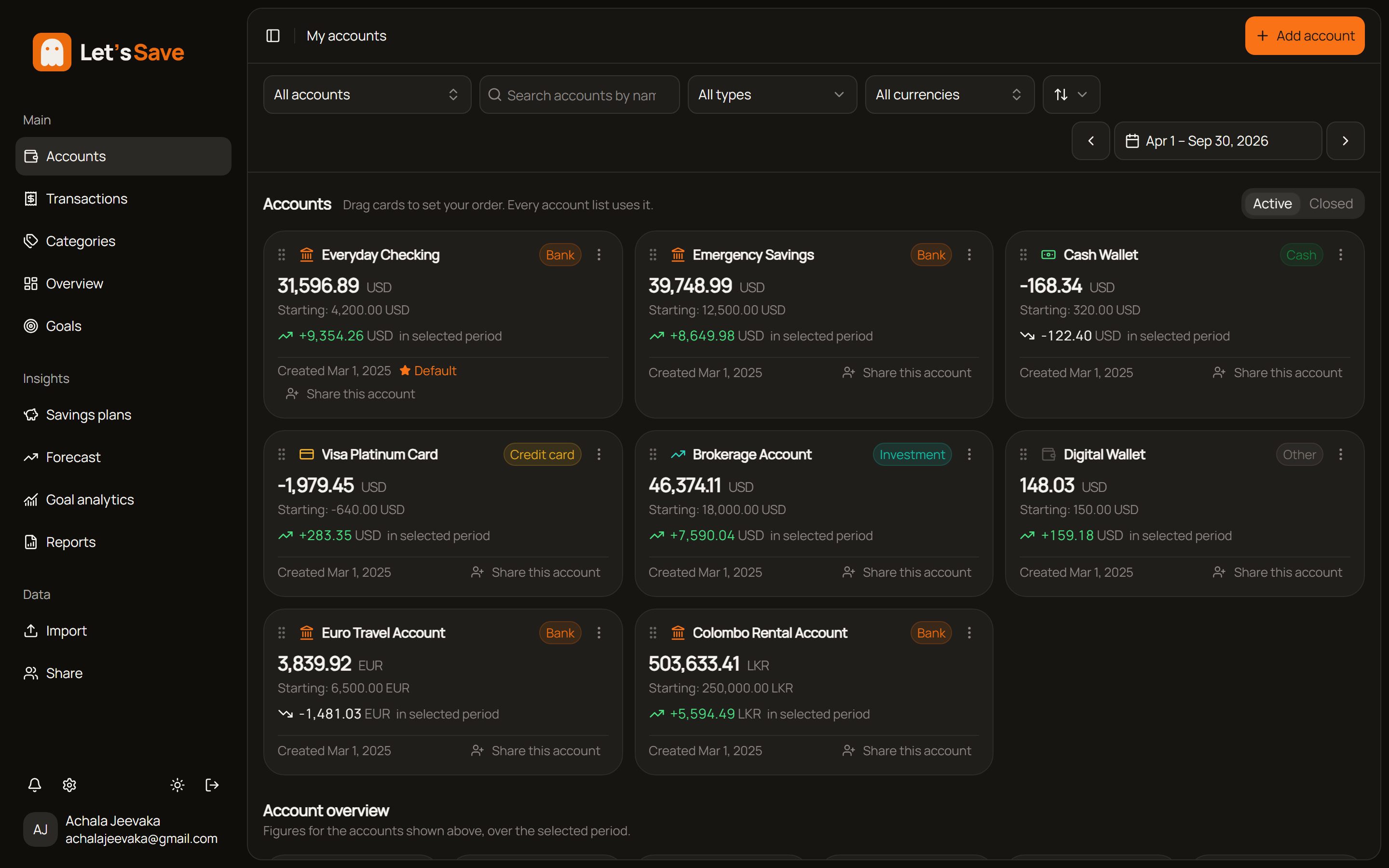Go to previous date period
1389x868 pixels.
[1090, 141]
